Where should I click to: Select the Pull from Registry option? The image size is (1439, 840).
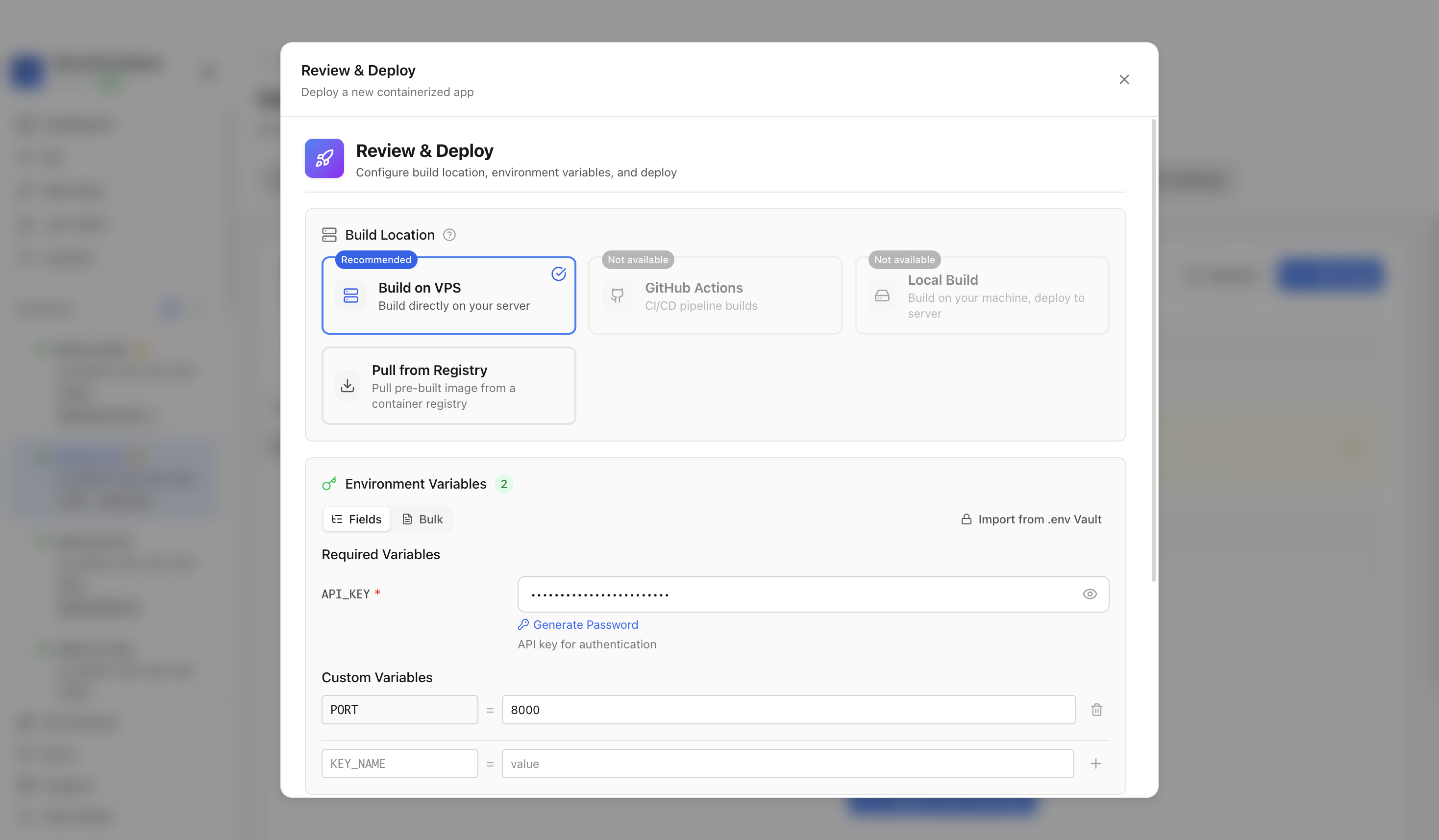coord(449,386)
